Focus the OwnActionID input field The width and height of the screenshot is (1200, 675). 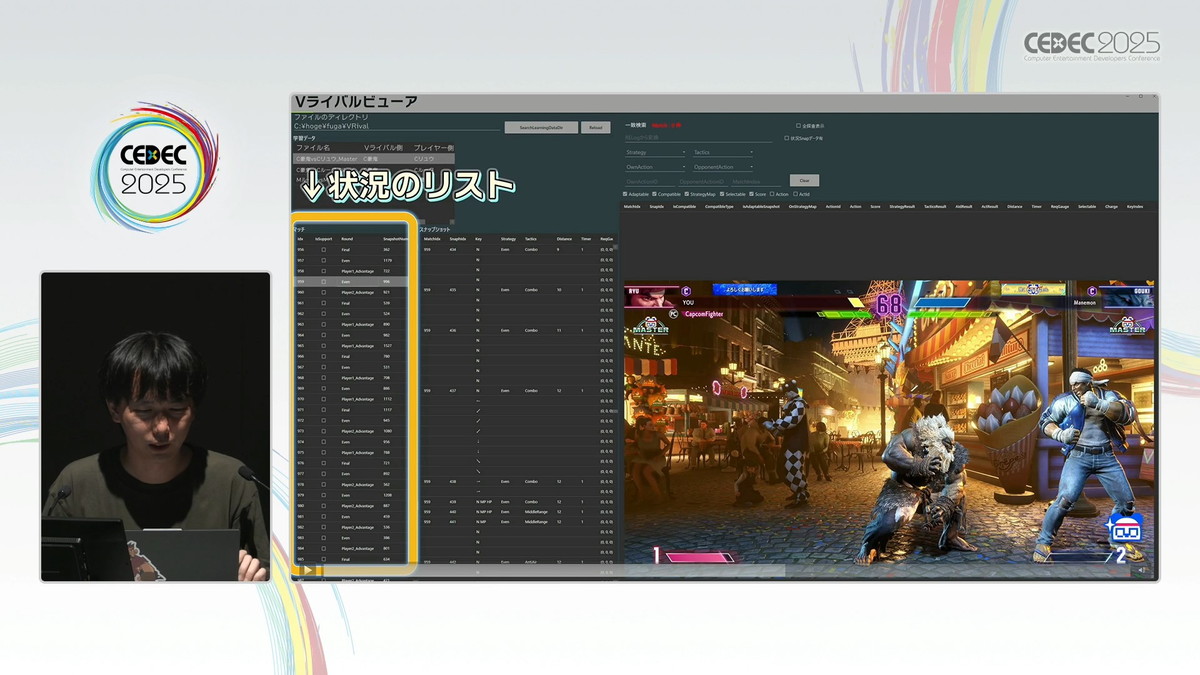[x=649, y=182]
